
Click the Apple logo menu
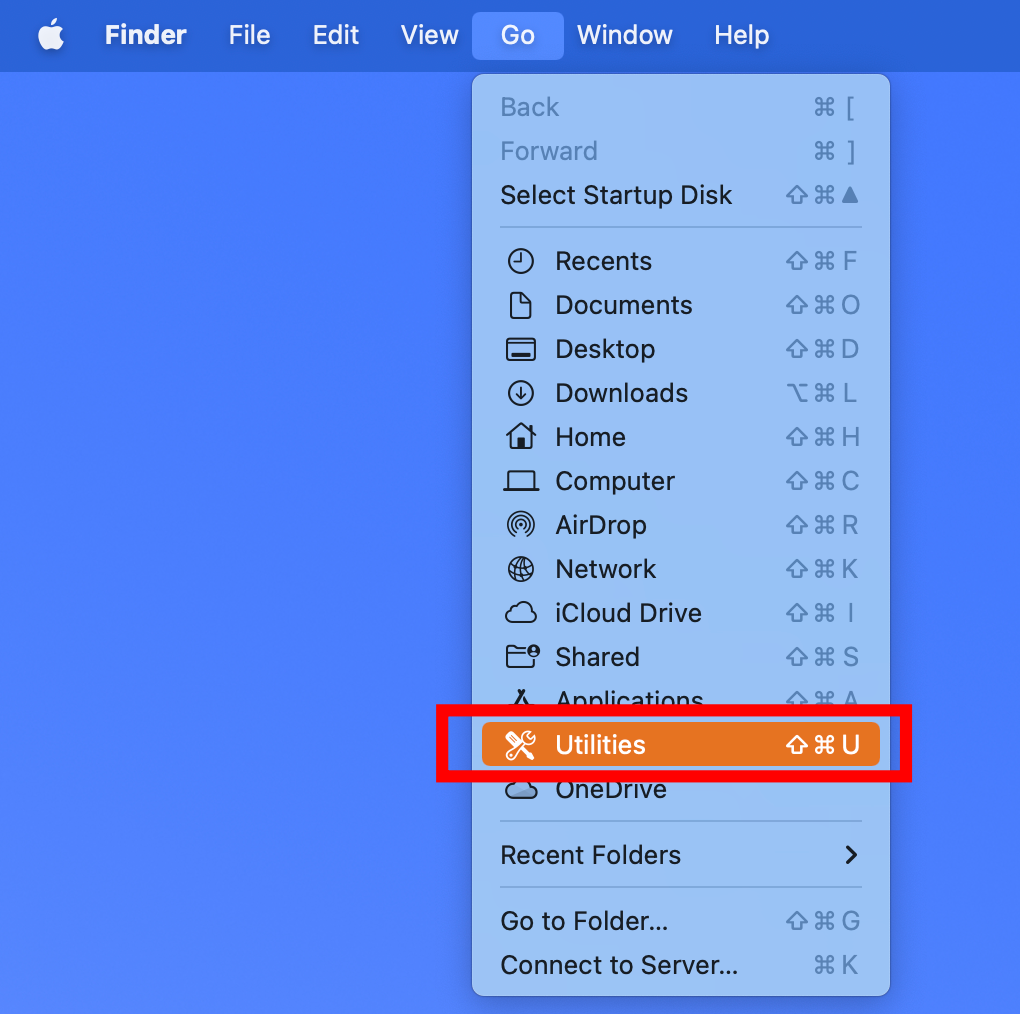(x=51, y=35)
